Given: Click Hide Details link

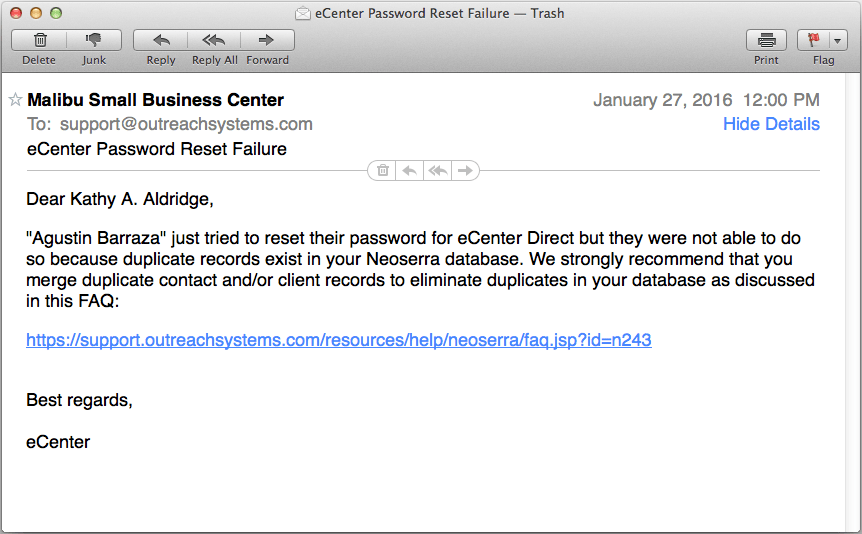Looking at the screenshot, I should [771, 124].
